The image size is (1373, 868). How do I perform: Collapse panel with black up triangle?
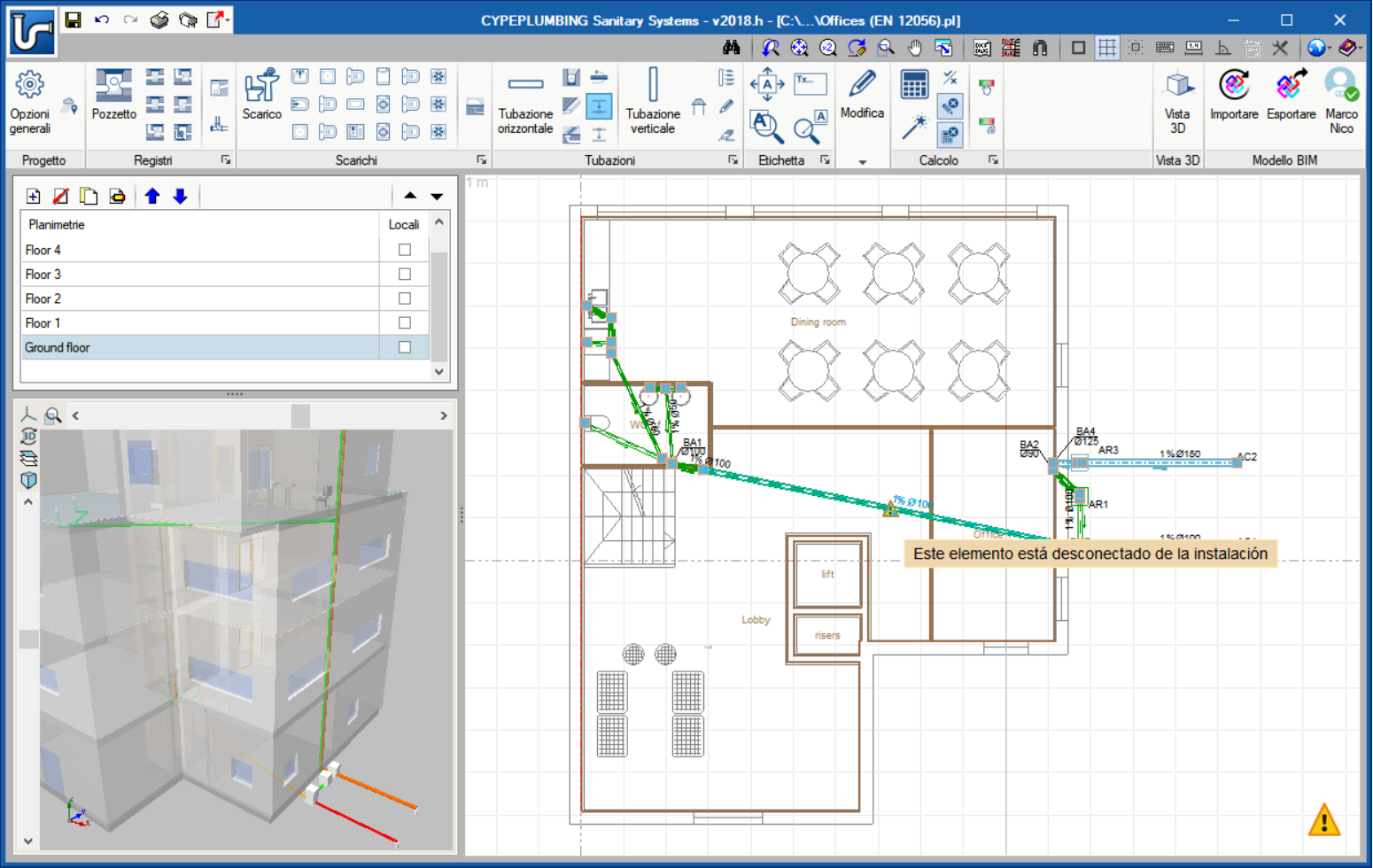click(x=409, y=196)
